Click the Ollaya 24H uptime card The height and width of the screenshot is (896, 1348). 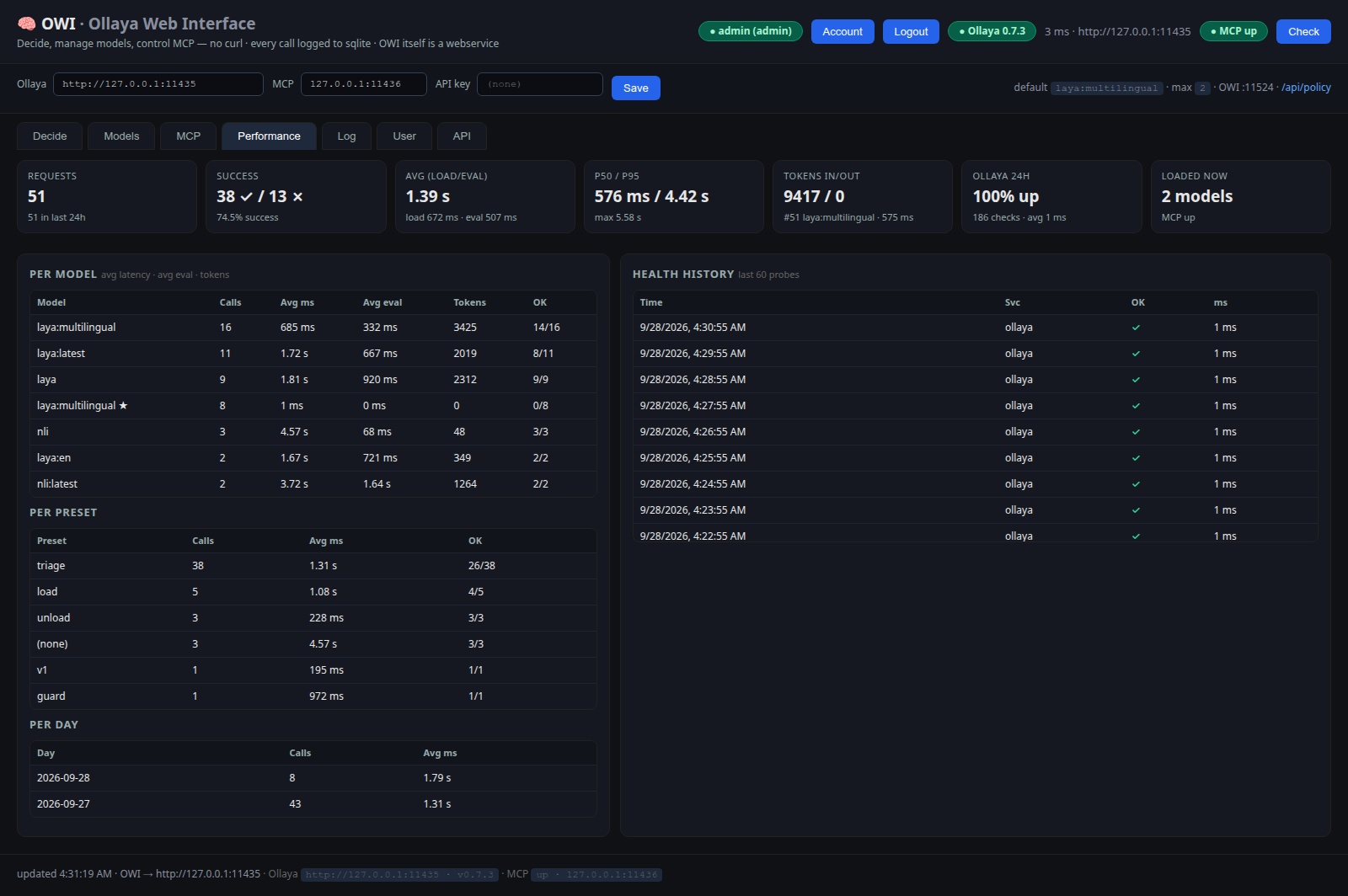1051,197
